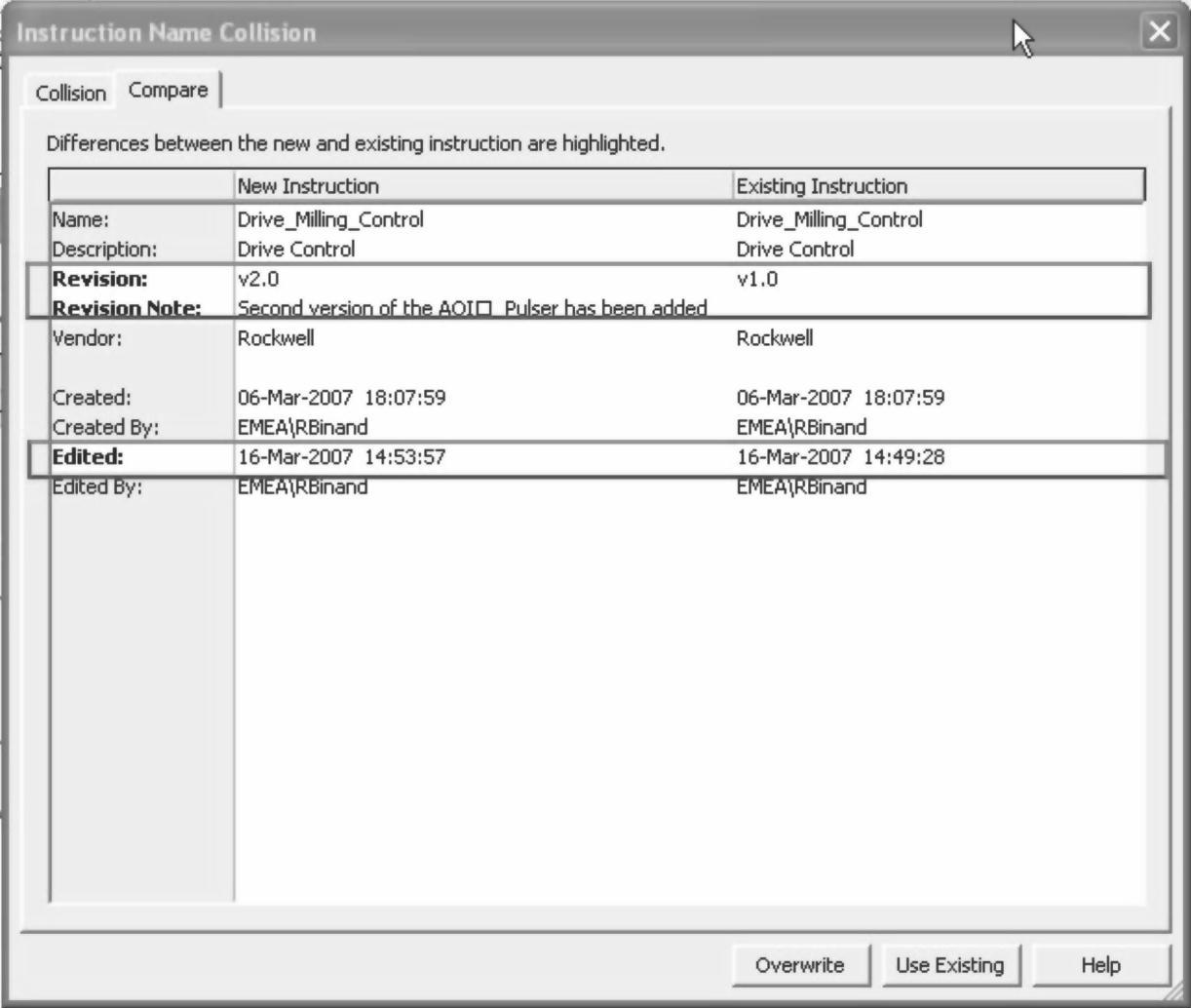Switch to the Collision tab
This screenshot has width=1191, height=1008.
pos(70,94)
